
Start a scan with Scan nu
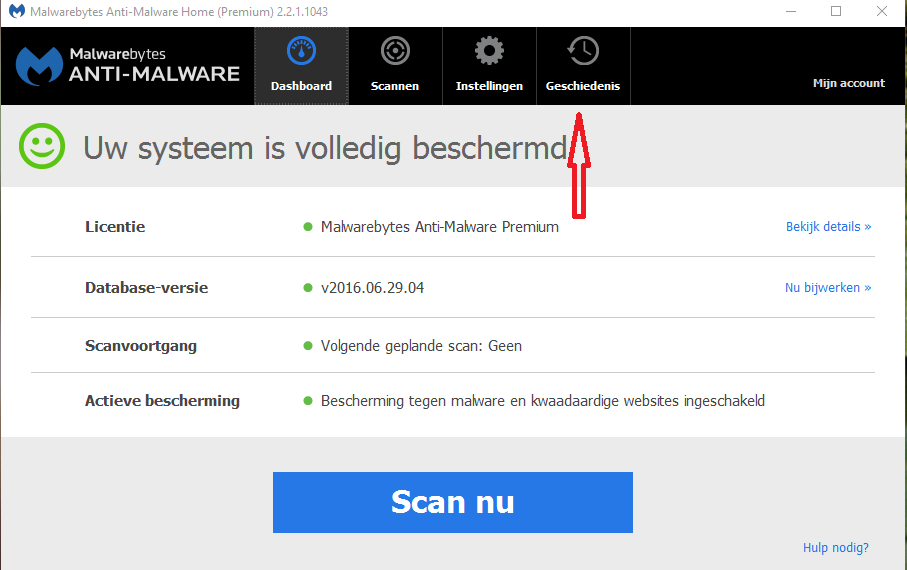(x=452, y=502)
